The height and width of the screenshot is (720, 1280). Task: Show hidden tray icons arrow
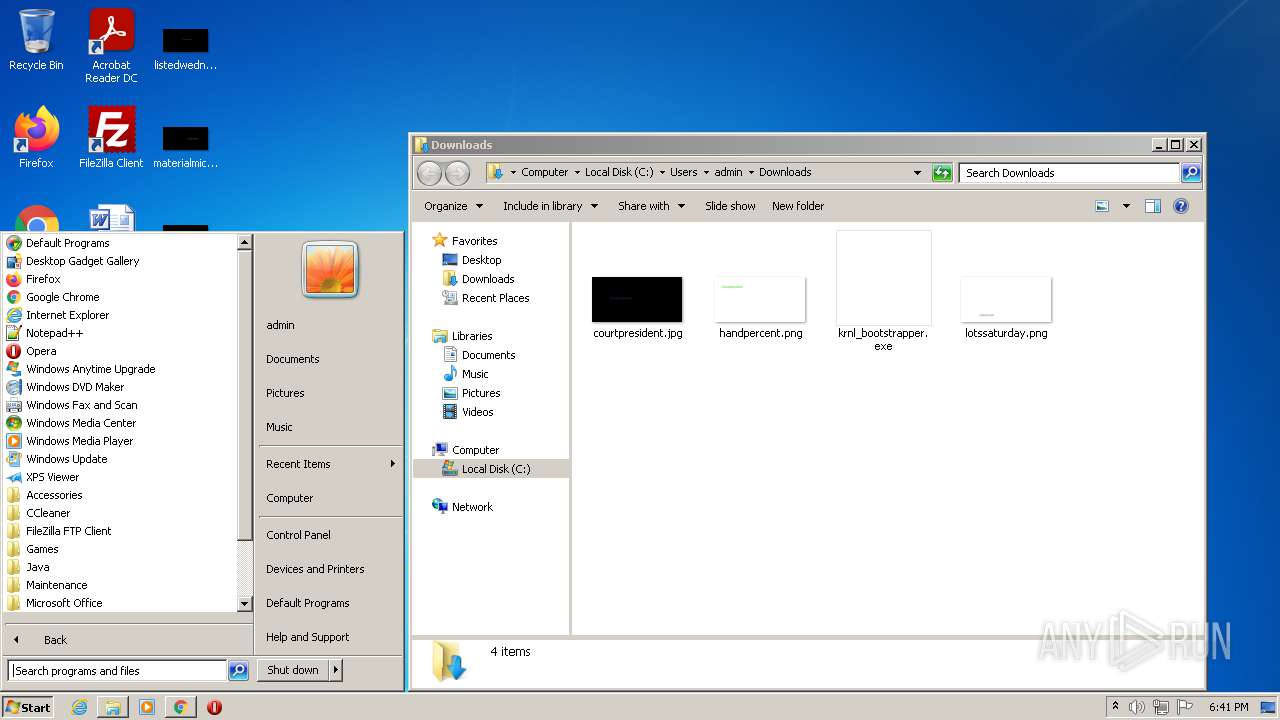point(1116,707)
